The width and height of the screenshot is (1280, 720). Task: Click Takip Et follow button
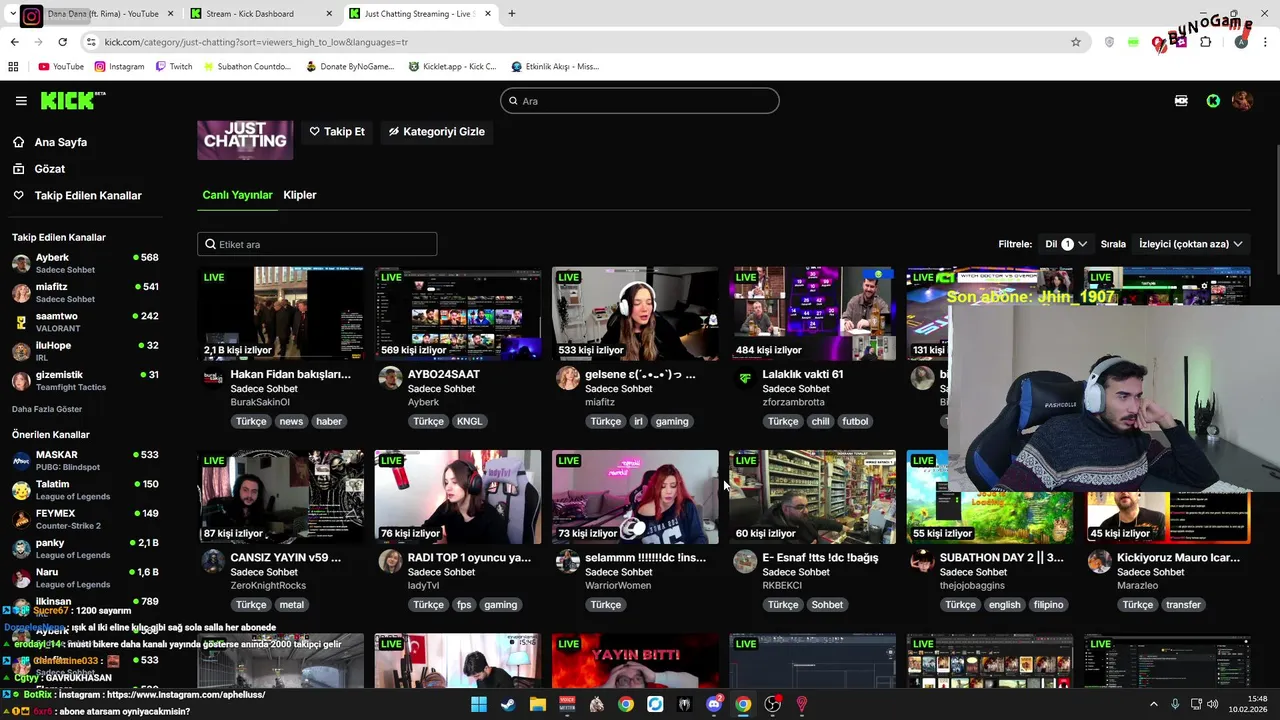coord(337,132)
